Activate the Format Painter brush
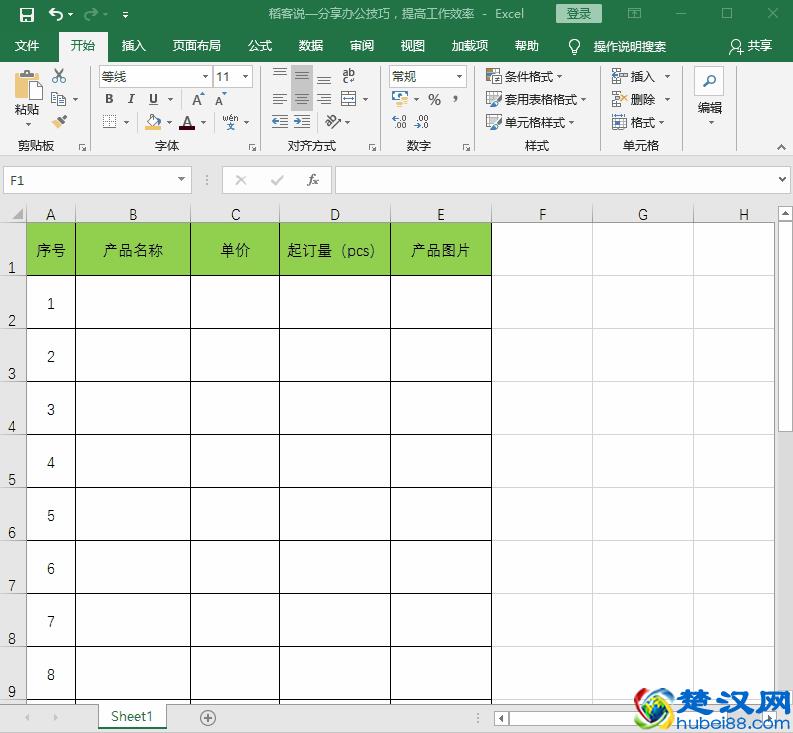793x733 pixels. (59, 121)
